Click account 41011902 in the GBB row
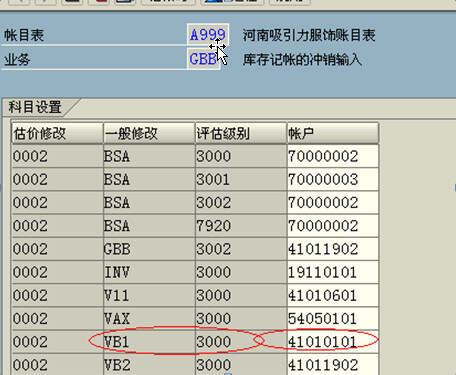This screenshot has width=456, height=375. tap(333, 249)
